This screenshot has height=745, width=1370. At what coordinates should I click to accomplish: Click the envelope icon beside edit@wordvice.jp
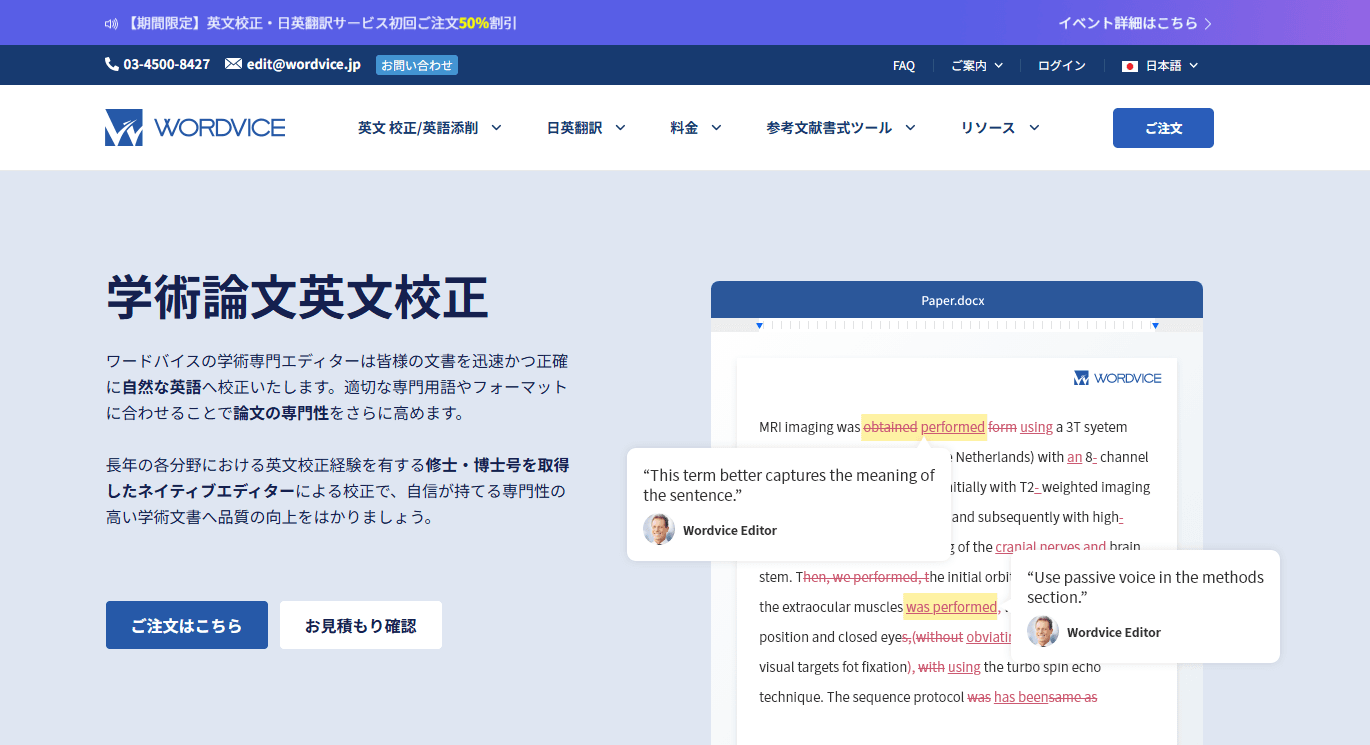233,64
